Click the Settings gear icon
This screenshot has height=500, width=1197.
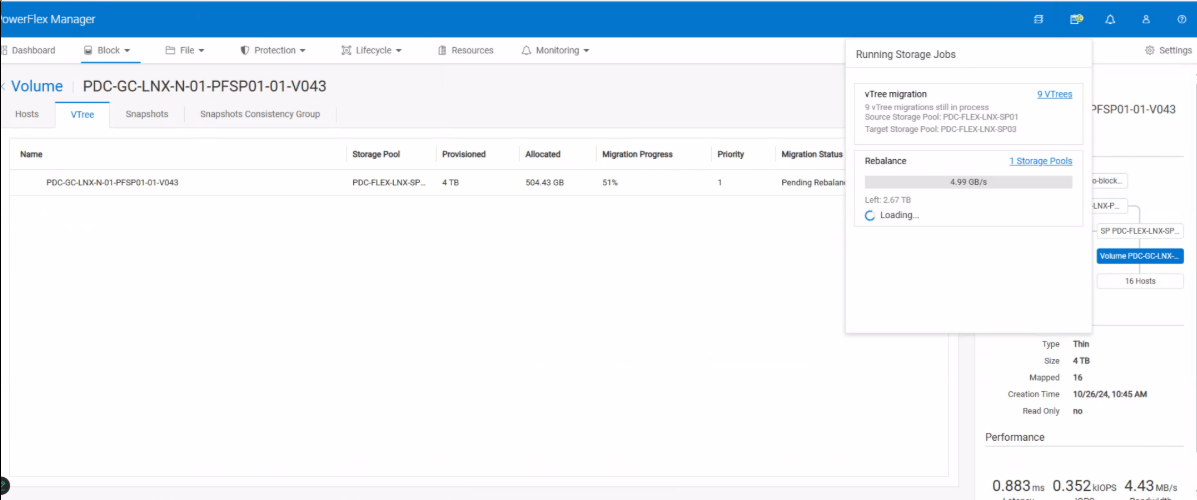point(1150,50)
